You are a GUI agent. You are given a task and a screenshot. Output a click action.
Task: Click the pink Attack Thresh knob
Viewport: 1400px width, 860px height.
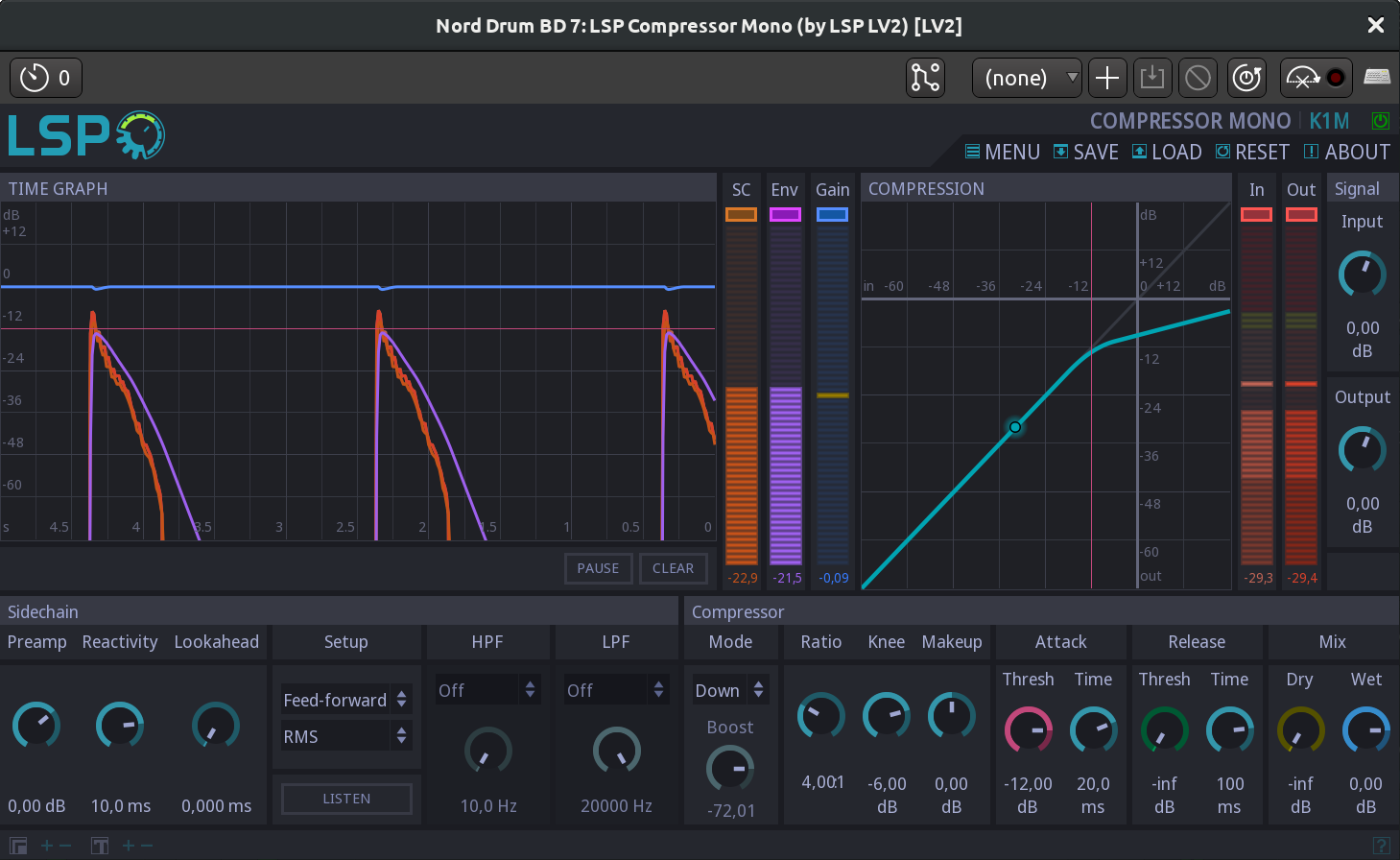coord(1028,730)
